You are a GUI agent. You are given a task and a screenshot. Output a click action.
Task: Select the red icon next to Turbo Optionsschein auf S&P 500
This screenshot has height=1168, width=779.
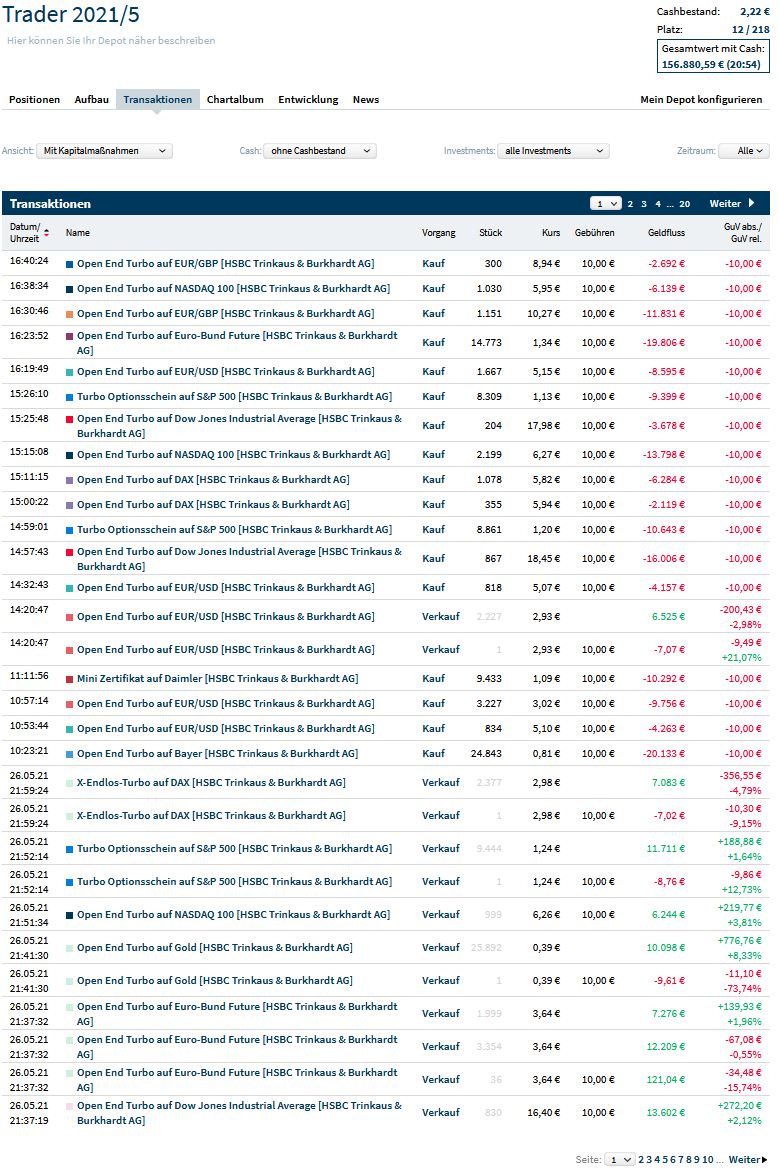point(68,396)
